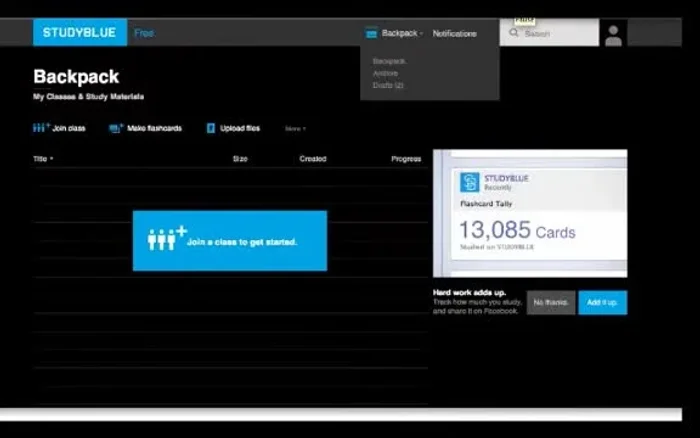Click the Make flashcards card icon
This screenshot has height=438, width=700.
[116, 128]
